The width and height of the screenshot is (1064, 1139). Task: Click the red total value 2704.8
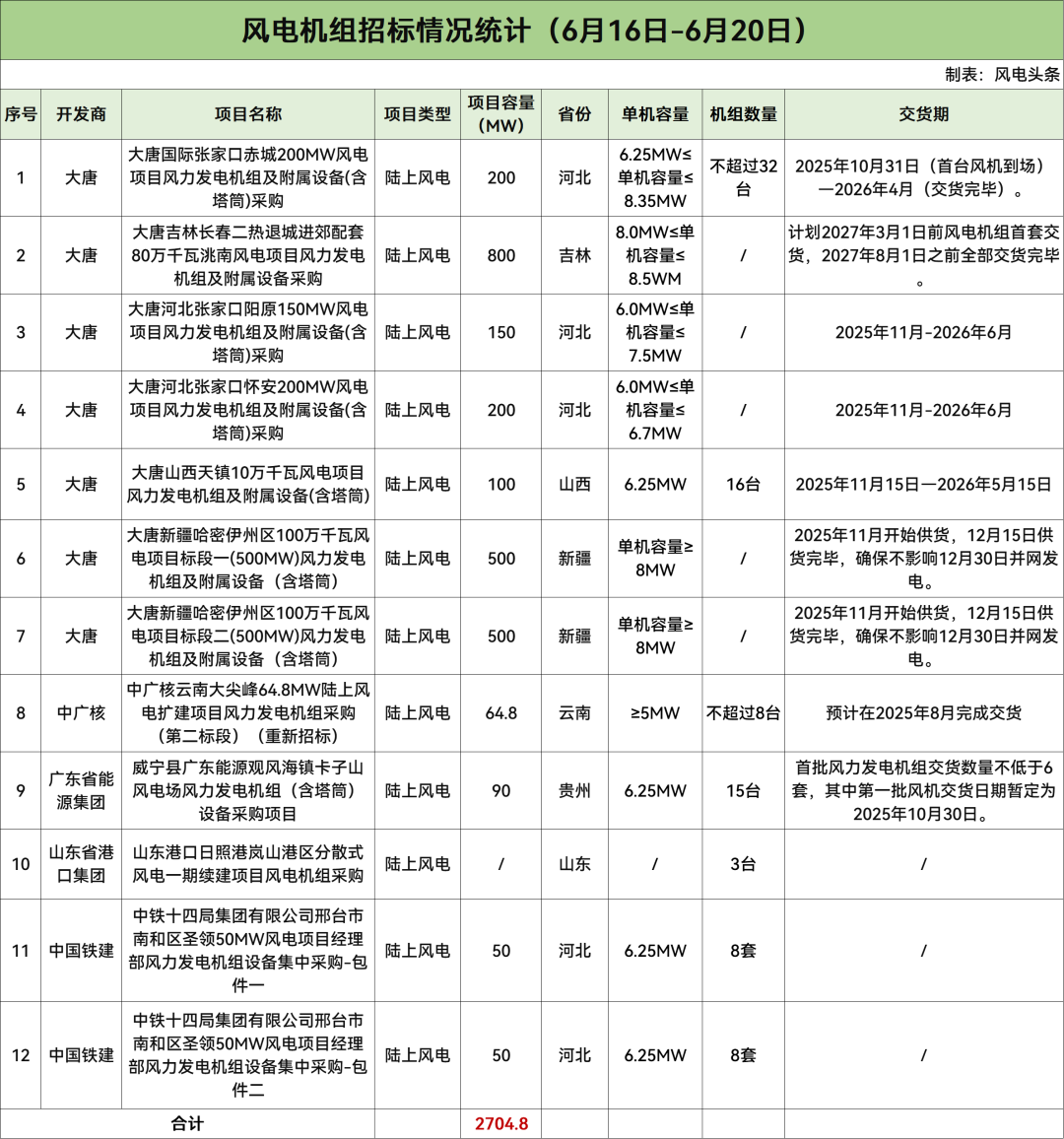coord(501,1124)
